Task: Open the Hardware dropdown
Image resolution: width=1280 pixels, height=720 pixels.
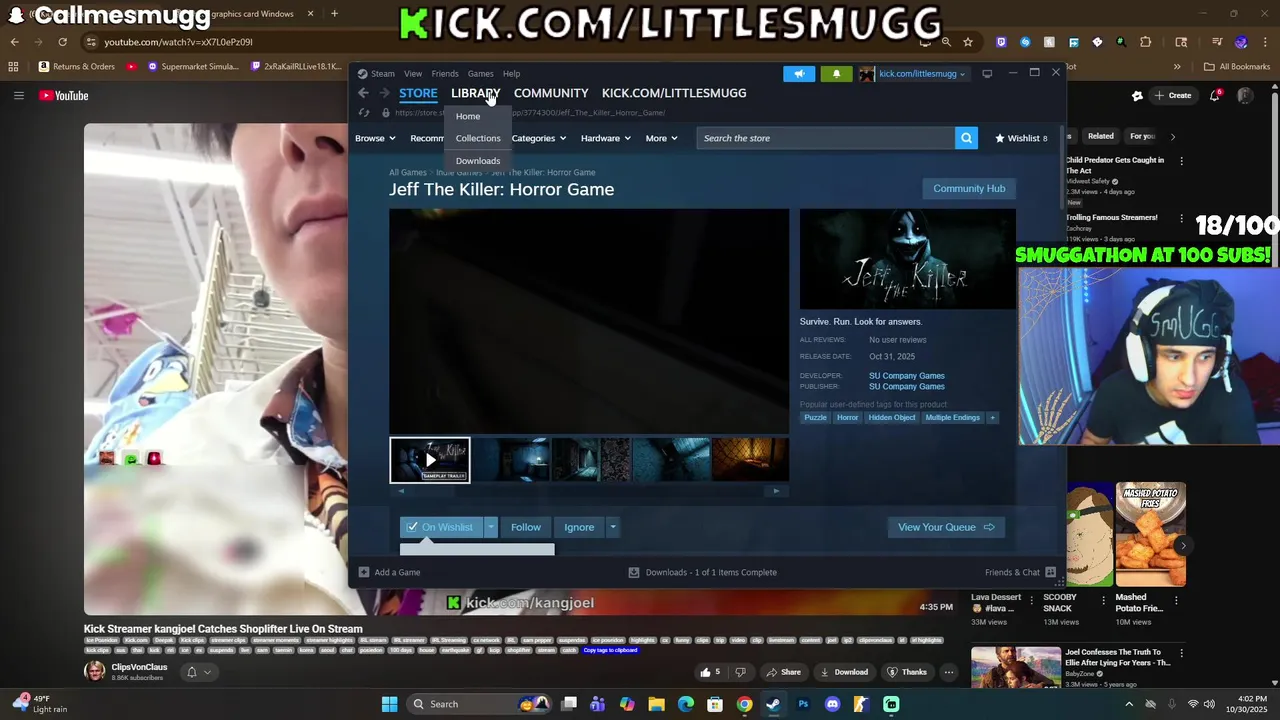Action: click(606, 138)
